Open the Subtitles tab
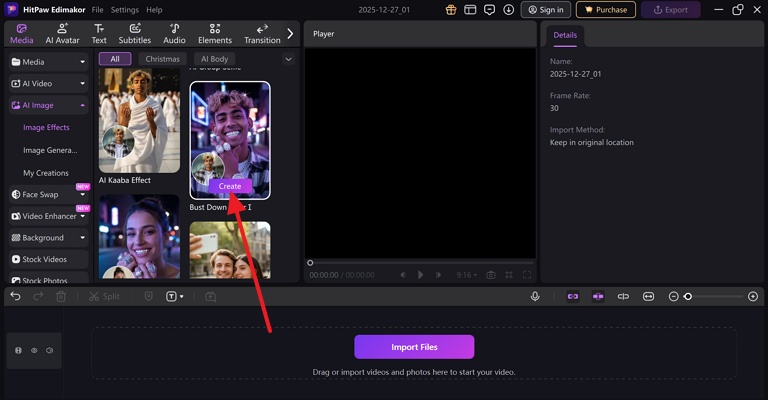 point(135,34)
